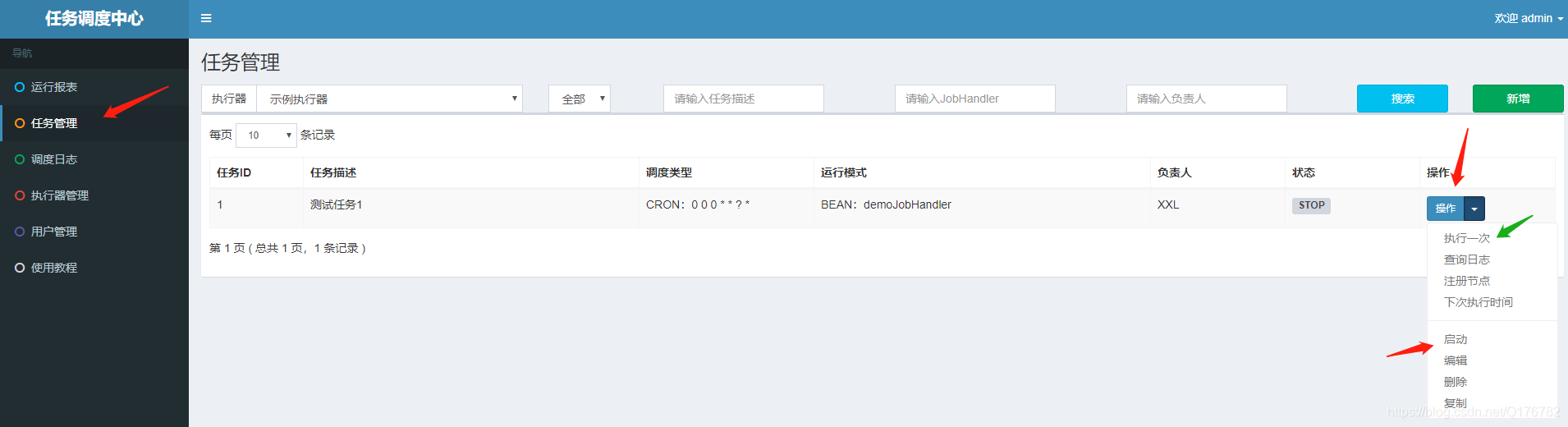Open 运行报表 page from sidebar
1568x427 pixels.
tap(94, 87)
